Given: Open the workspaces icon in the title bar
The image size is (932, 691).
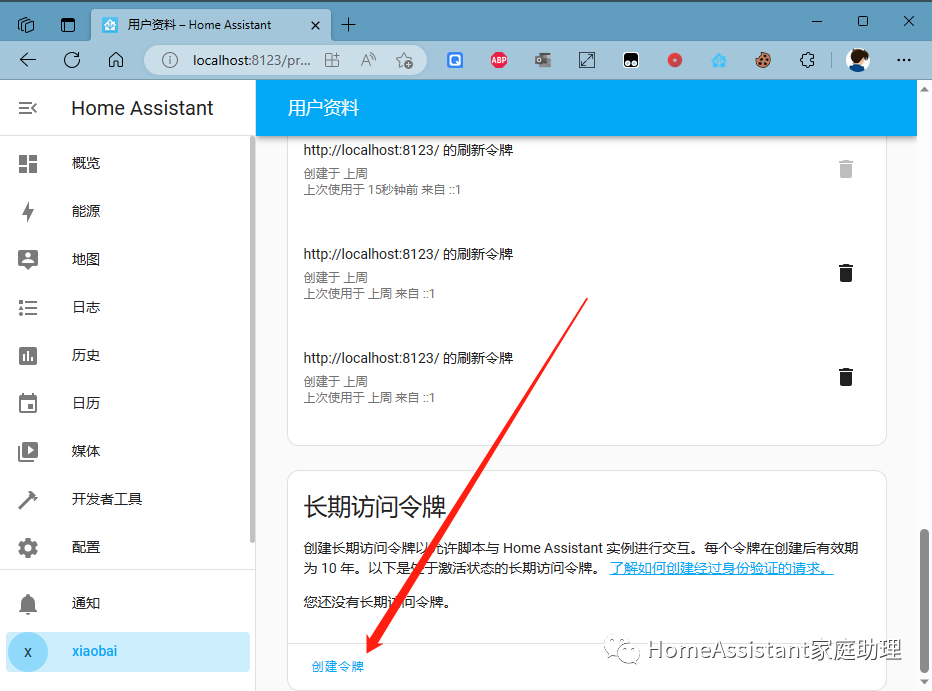Looking at the screenshot, I should coord(26,24).
